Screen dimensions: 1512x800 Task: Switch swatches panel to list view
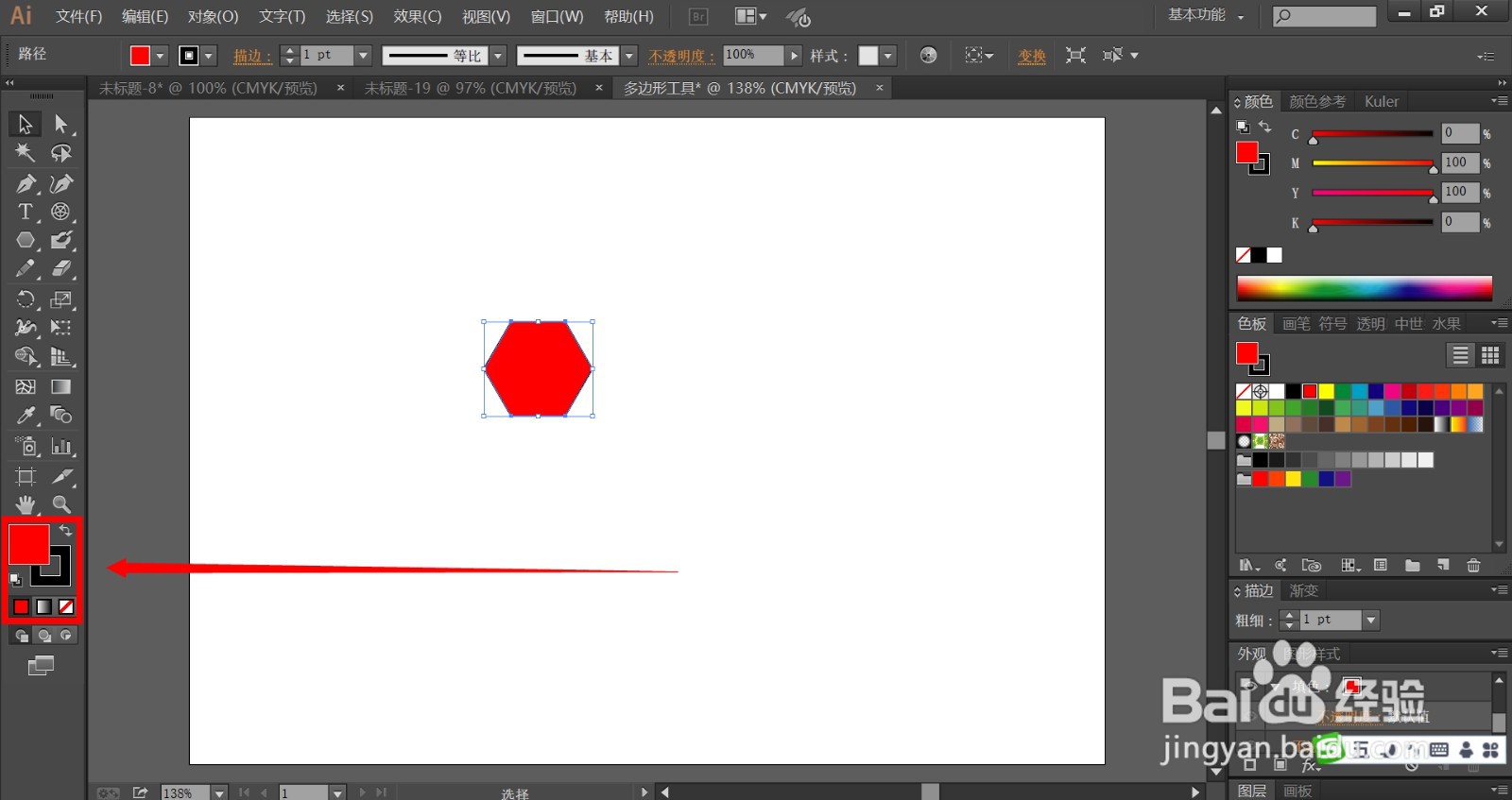tap(1460, 355)
